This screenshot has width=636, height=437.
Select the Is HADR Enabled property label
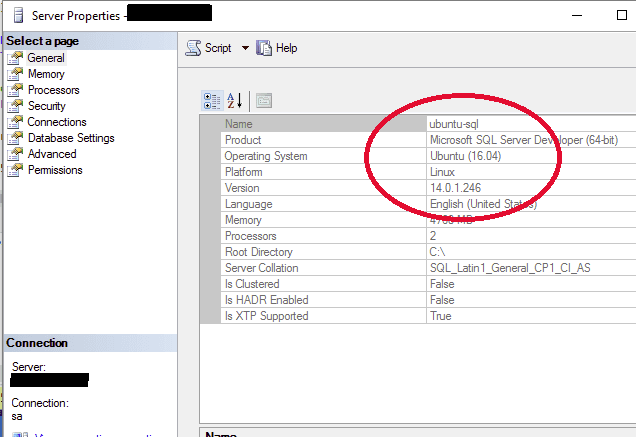[267, 300]
